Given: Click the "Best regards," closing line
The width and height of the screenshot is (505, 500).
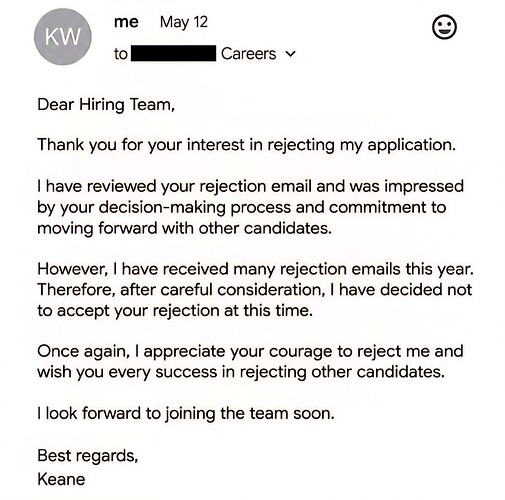Looking at the screenshot, I should click(x=88, y=456).
